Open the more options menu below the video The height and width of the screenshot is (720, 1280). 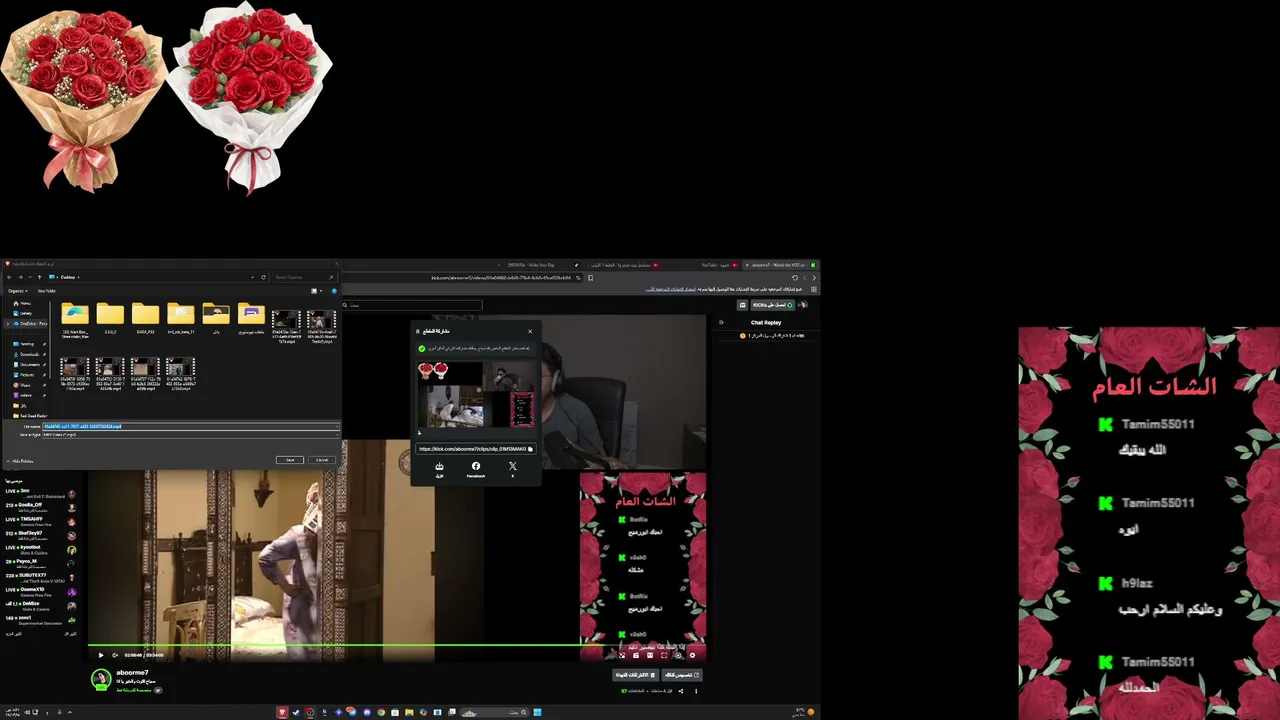tap(696, 690)
